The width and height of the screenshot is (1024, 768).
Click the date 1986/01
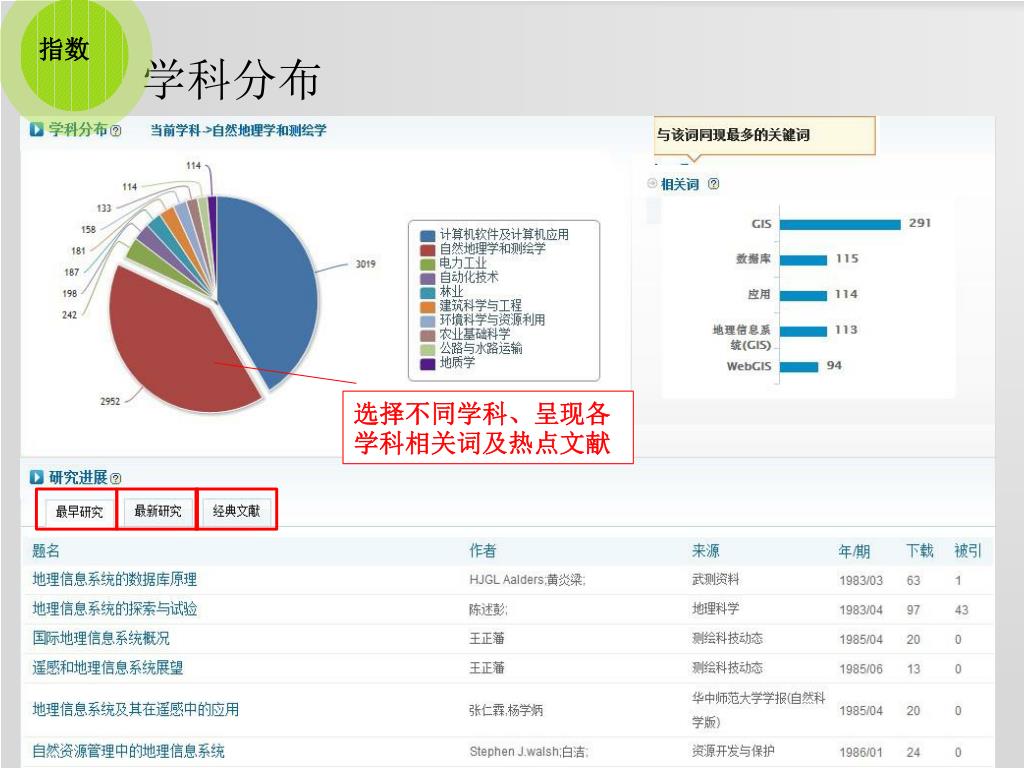861,752
